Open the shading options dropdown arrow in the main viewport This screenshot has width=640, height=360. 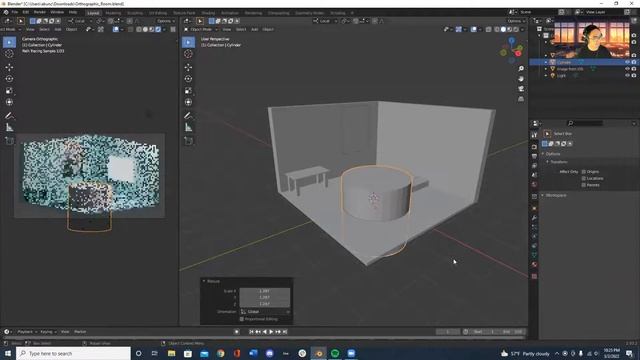522,29
